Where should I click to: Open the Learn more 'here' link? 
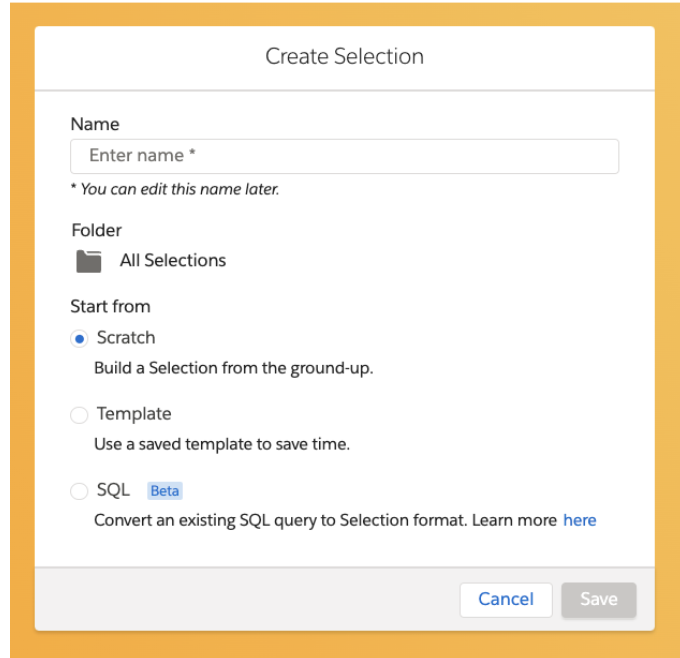[x=579, y=520]
